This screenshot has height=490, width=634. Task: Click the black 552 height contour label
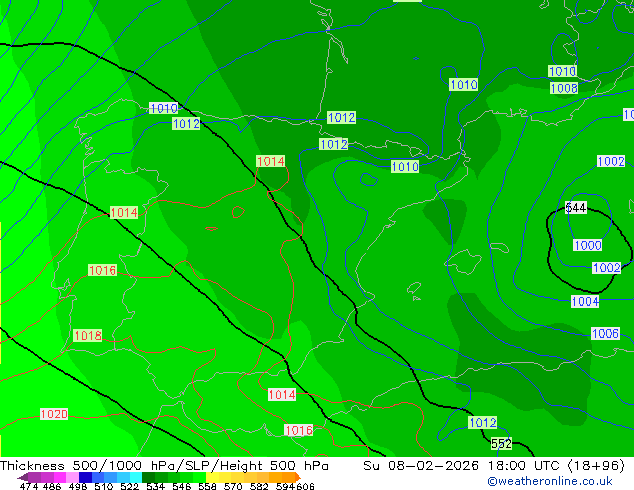coord(501,444)
